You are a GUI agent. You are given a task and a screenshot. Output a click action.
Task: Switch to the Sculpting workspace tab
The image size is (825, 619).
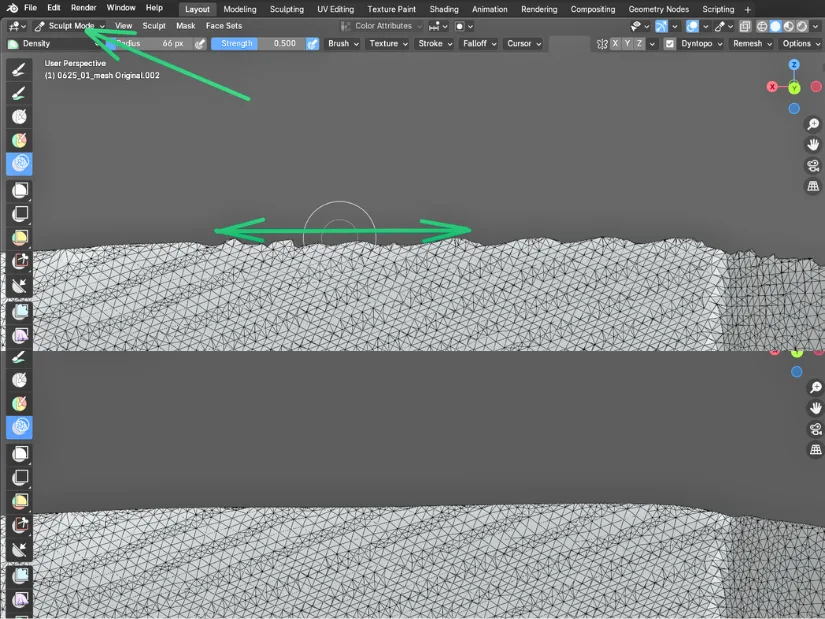[287, 9]
